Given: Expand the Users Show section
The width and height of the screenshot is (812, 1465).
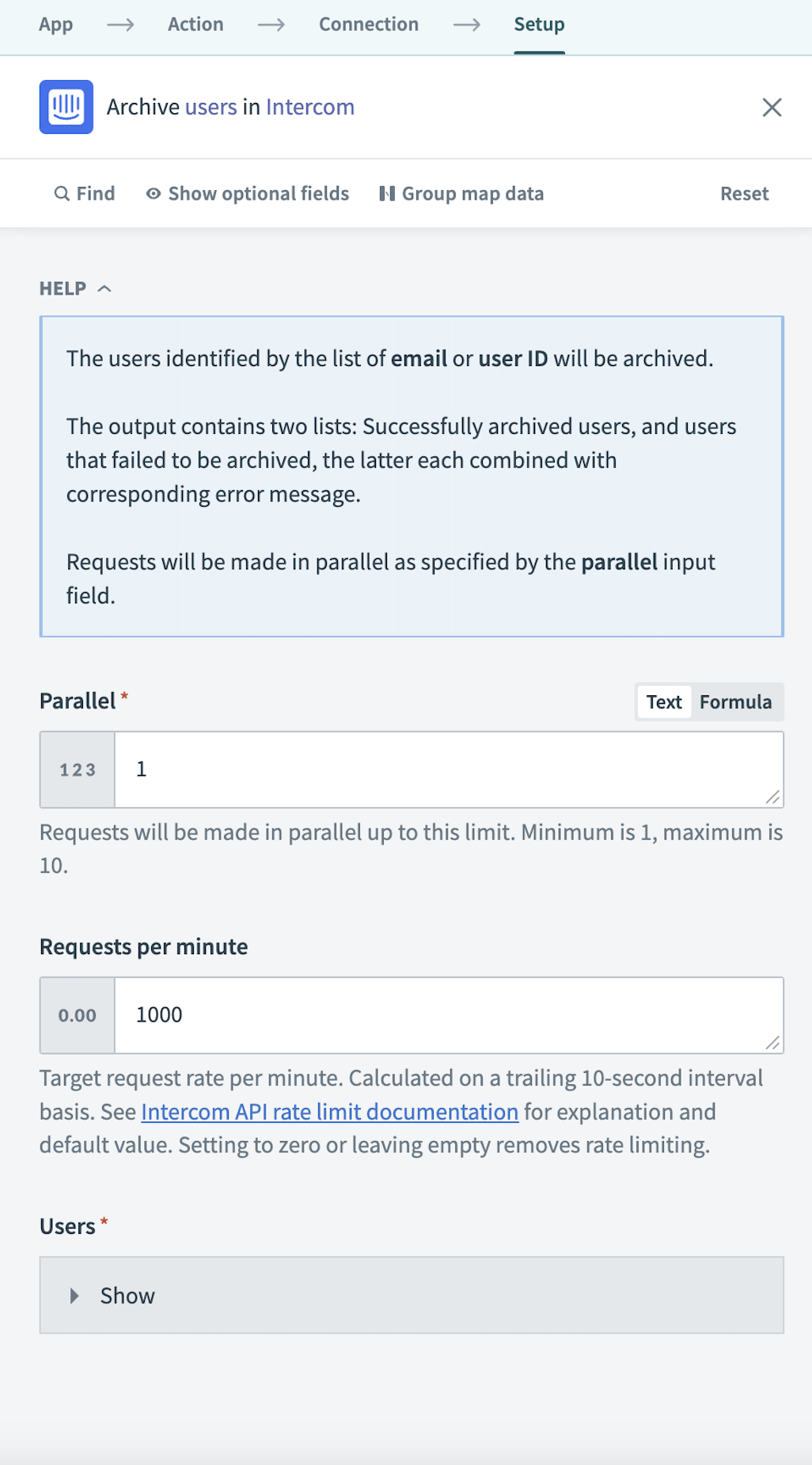Looking at the screenshot, I should [127, 1296].
